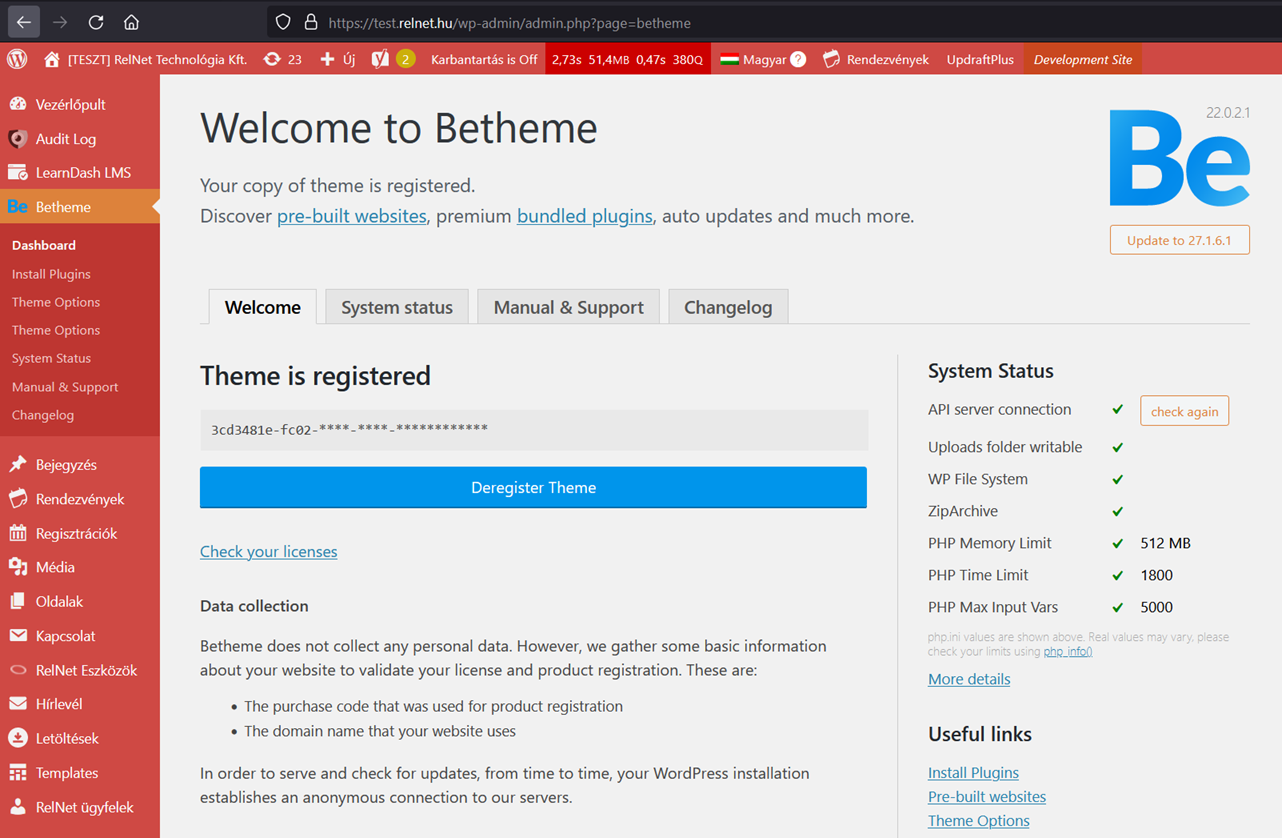
Task: Click the Média sidebar icon
Action: [18, 567]
